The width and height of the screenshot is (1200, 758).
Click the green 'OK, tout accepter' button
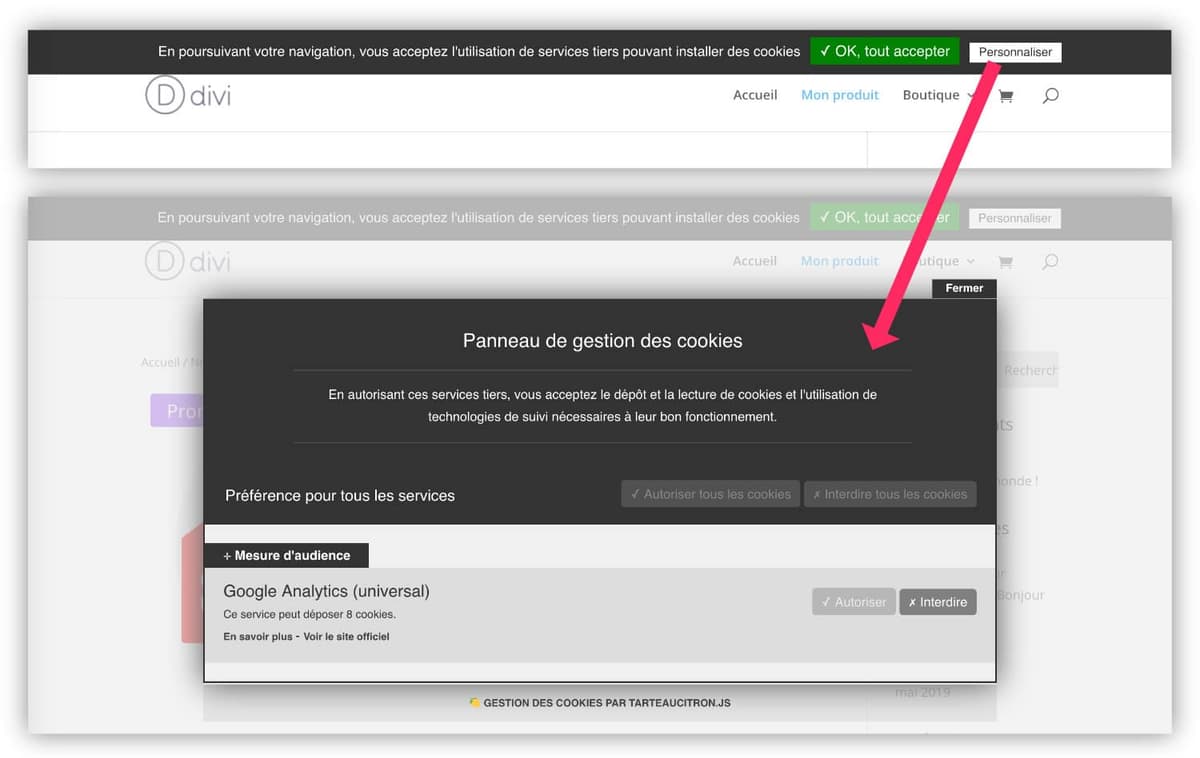coord(884,50)
